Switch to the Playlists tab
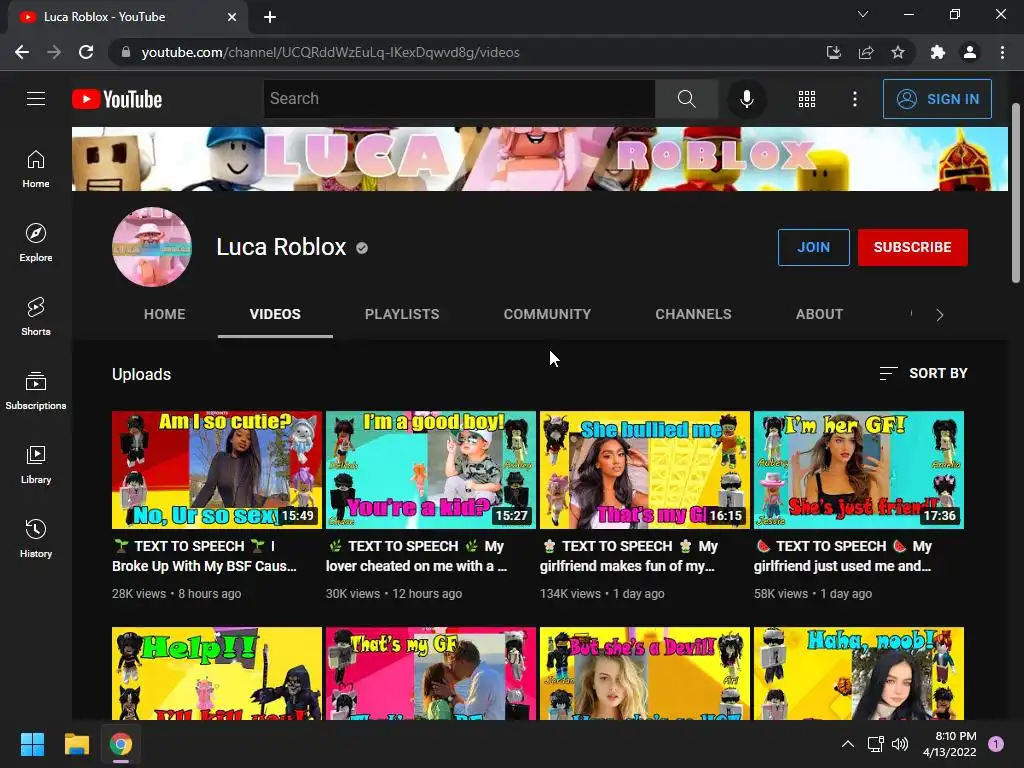 coord(402,314)
